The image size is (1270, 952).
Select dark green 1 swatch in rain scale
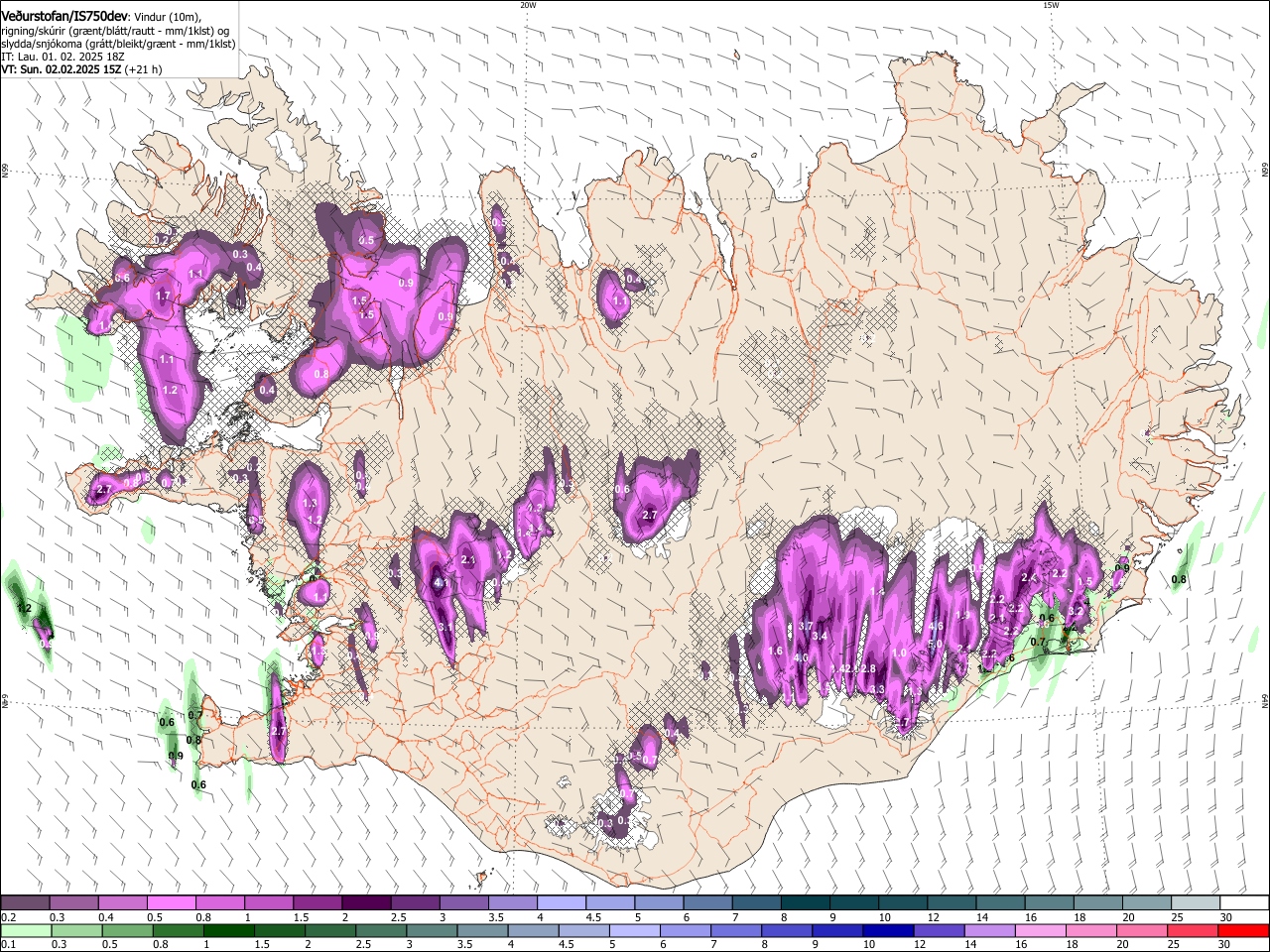point(228,930)
